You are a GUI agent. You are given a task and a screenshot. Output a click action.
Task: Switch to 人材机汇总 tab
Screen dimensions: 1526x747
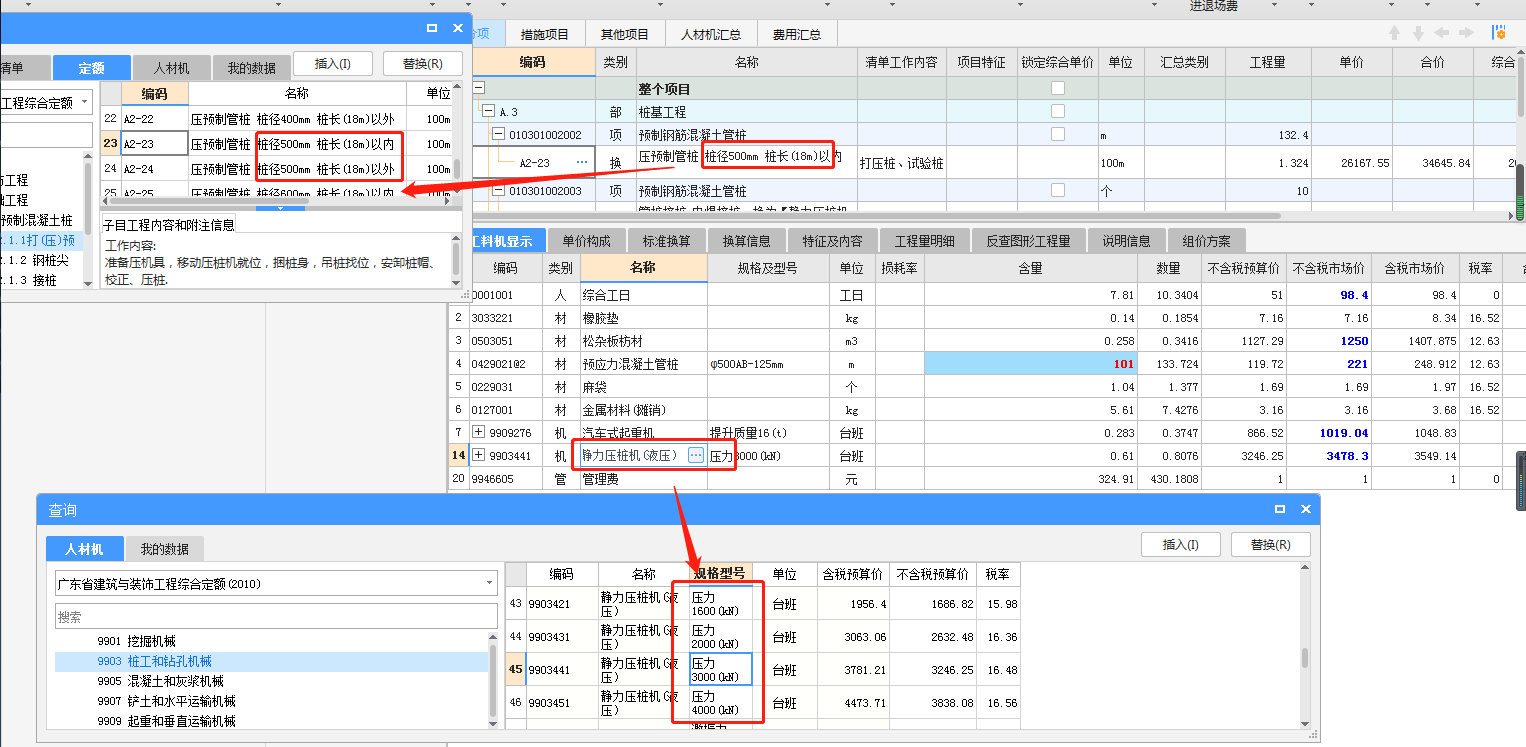tap(711, 34)
